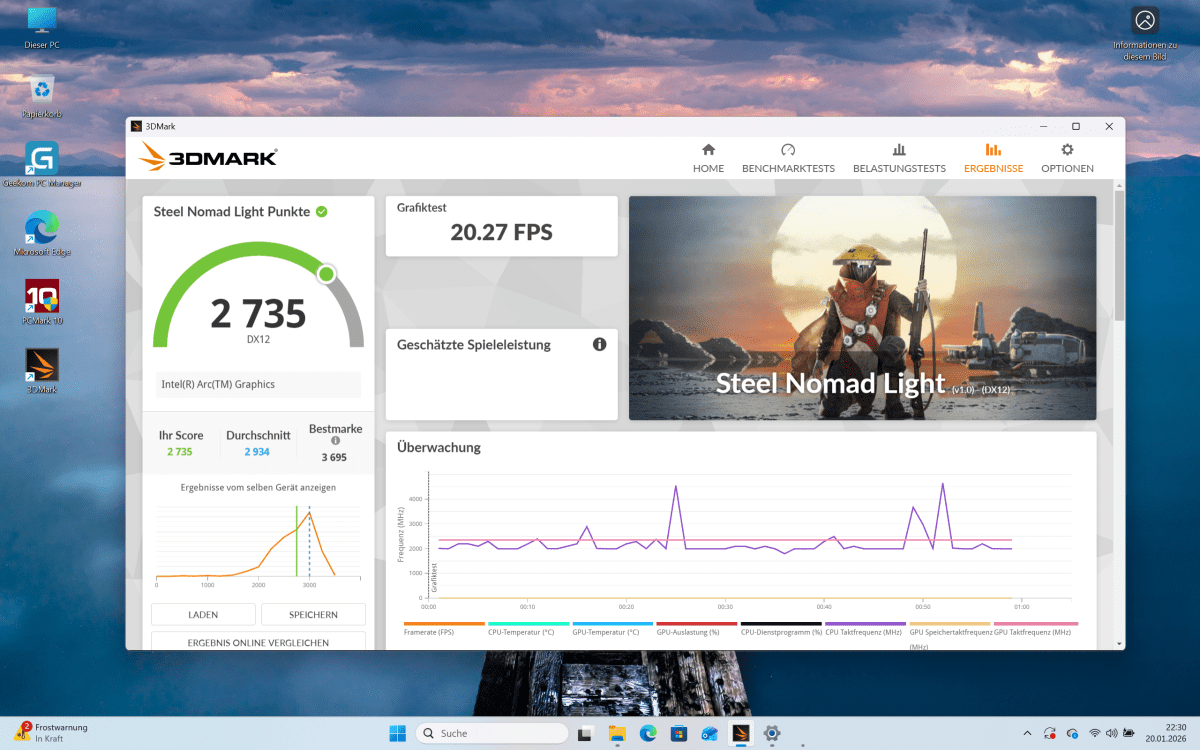Open the Belastungstests section
The image size is (1200, 750).
(898, 157)
